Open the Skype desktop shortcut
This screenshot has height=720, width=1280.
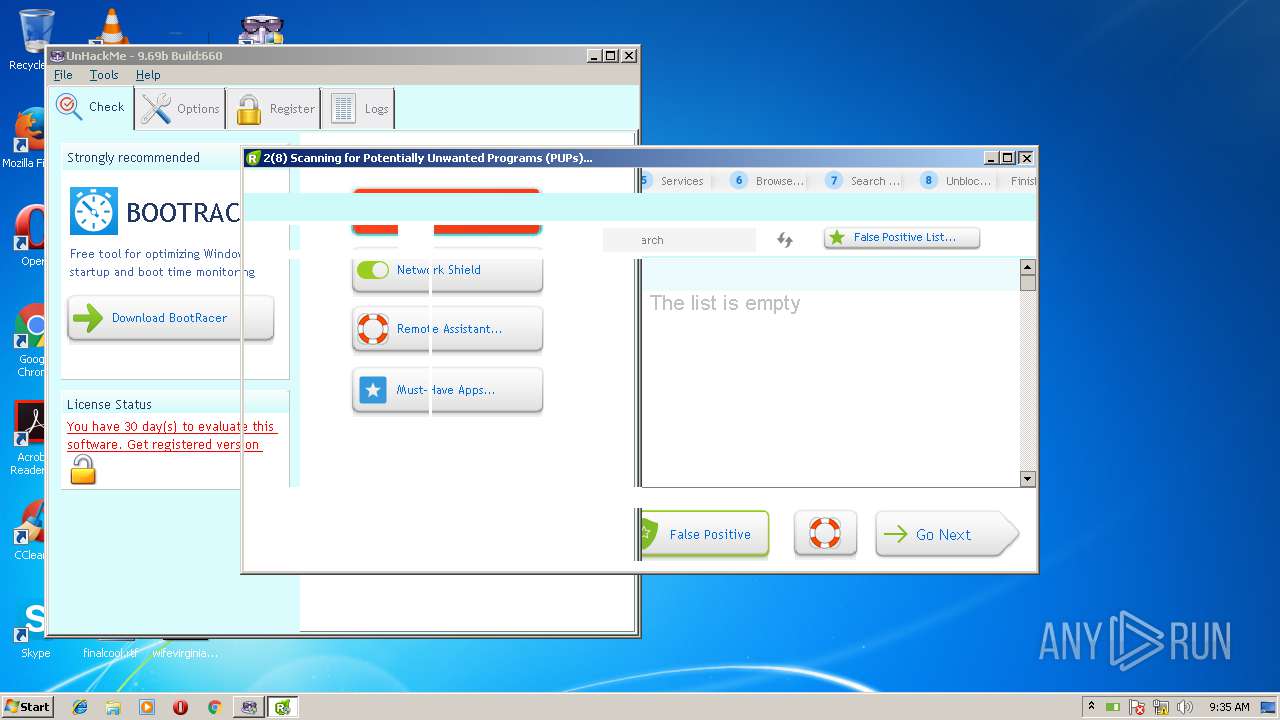[35, 630]
